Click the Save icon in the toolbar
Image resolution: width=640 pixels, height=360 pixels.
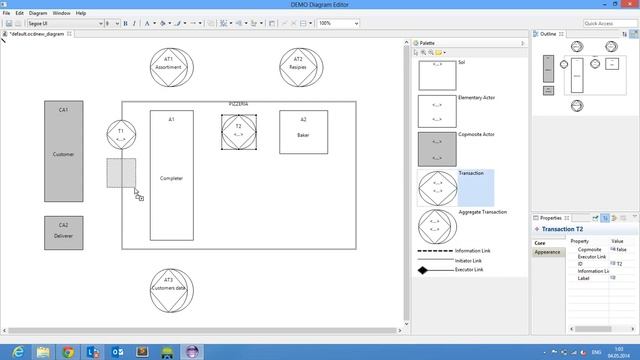pyautogui.click(x=9, y=24)
